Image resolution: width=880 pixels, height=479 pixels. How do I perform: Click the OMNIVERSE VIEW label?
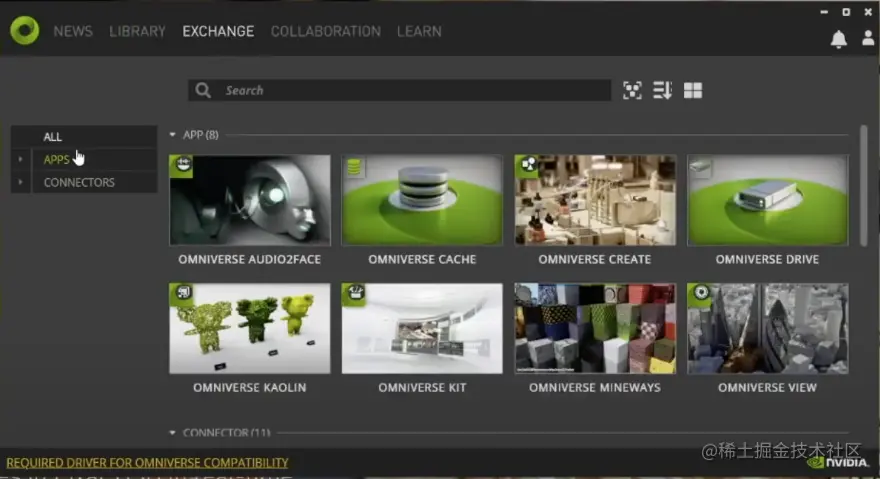767,387
